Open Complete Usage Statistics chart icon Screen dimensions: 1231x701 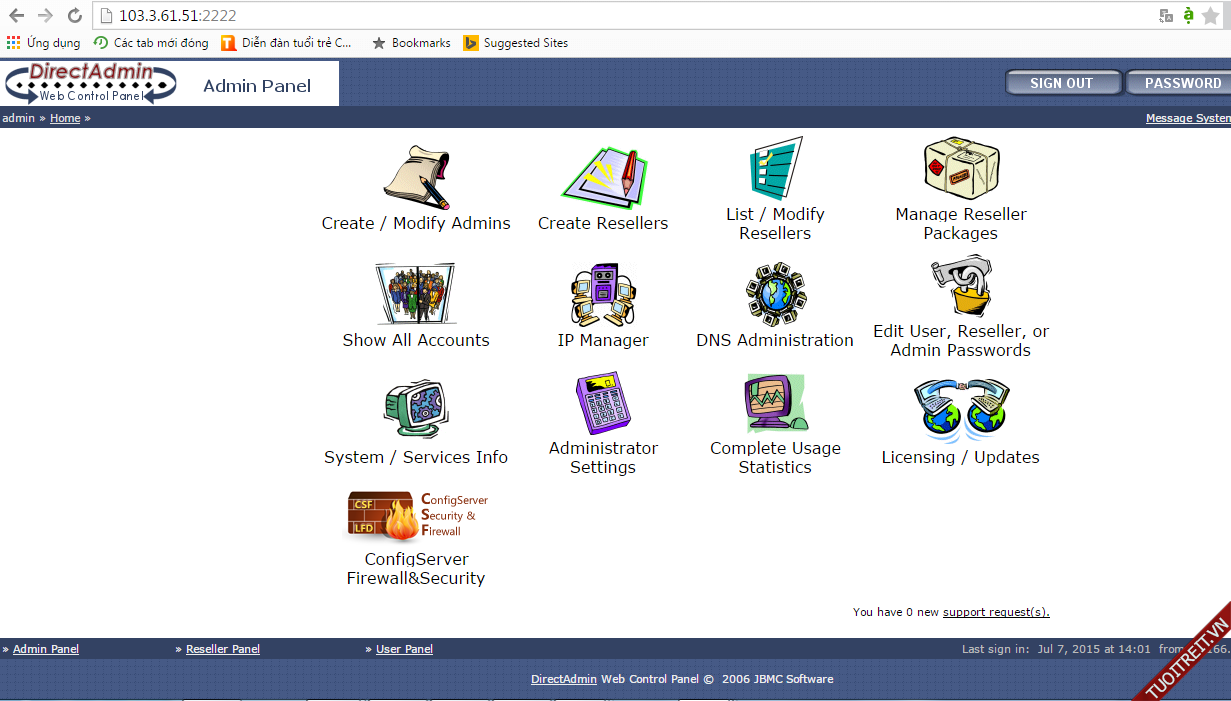(775, 403)
